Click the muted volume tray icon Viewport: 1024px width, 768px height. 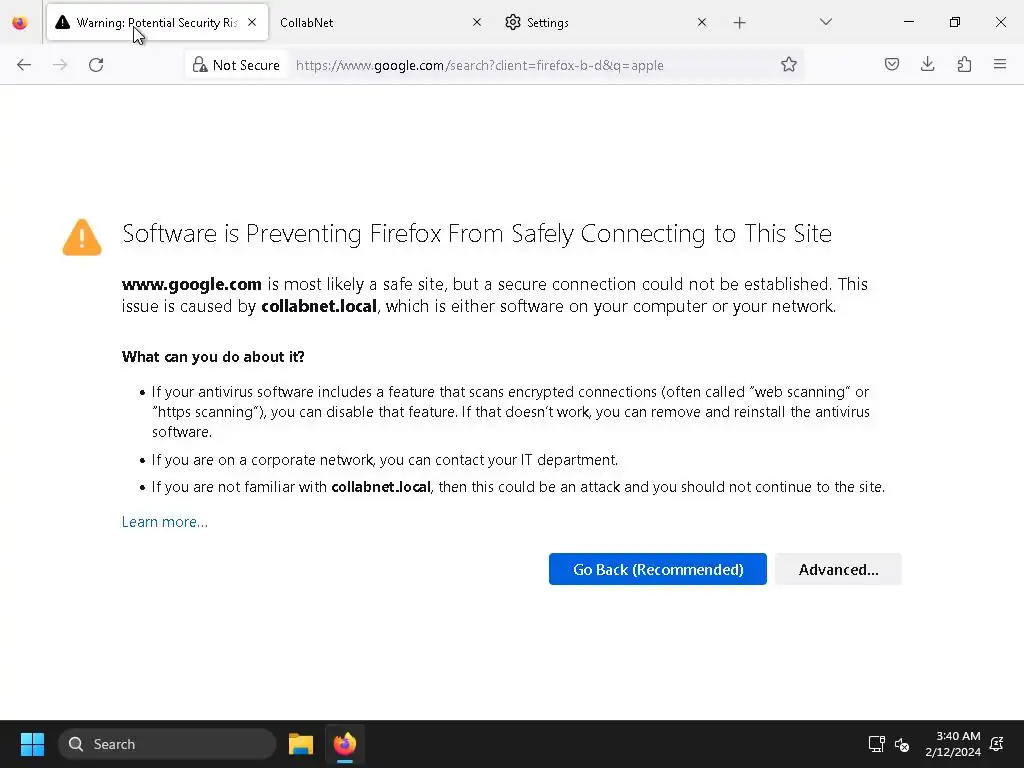[x=902, y=744]
